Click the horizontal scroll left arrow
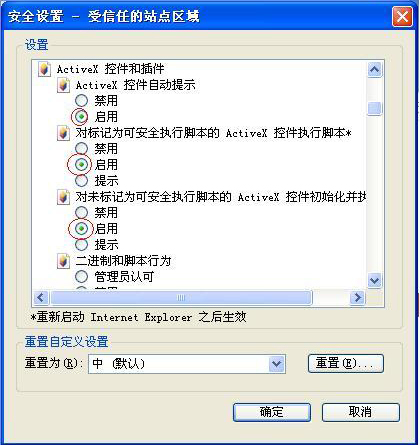 pyautogui.click(x=41, y=297)
